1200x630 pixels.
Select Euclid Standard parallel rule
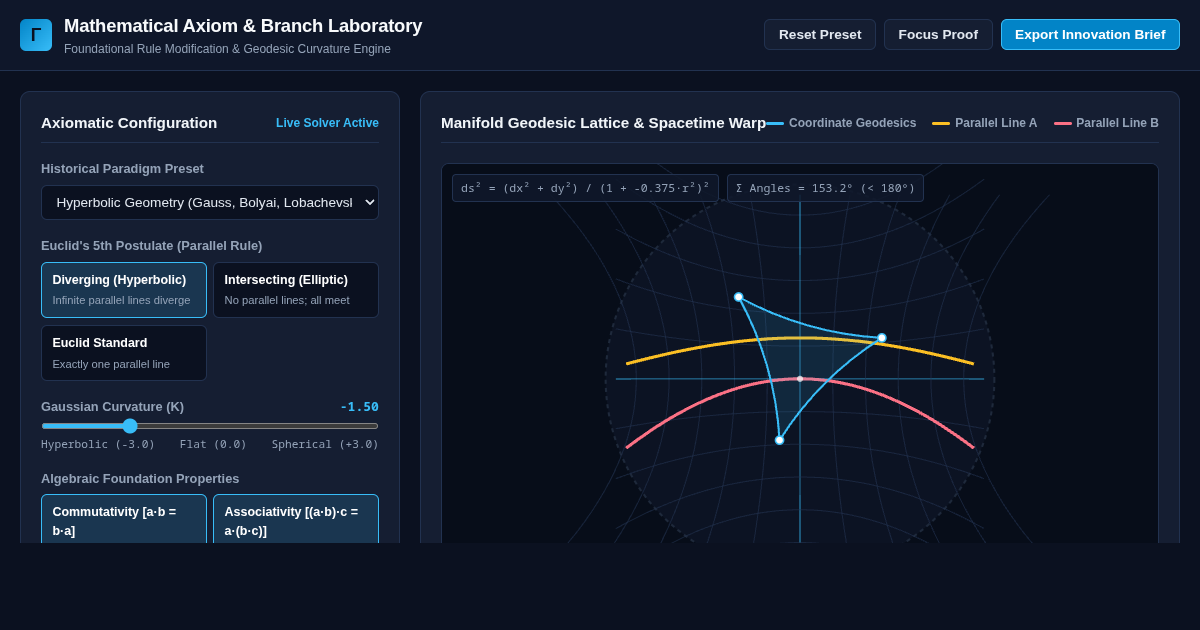(124, 353)
